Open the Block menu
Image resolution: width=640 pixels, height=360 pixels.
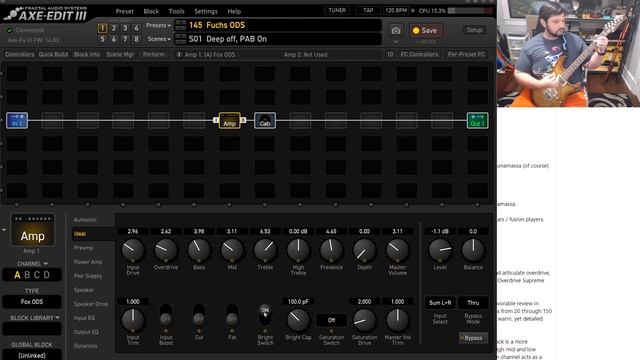pyautogui.click(x=151, y=11)
